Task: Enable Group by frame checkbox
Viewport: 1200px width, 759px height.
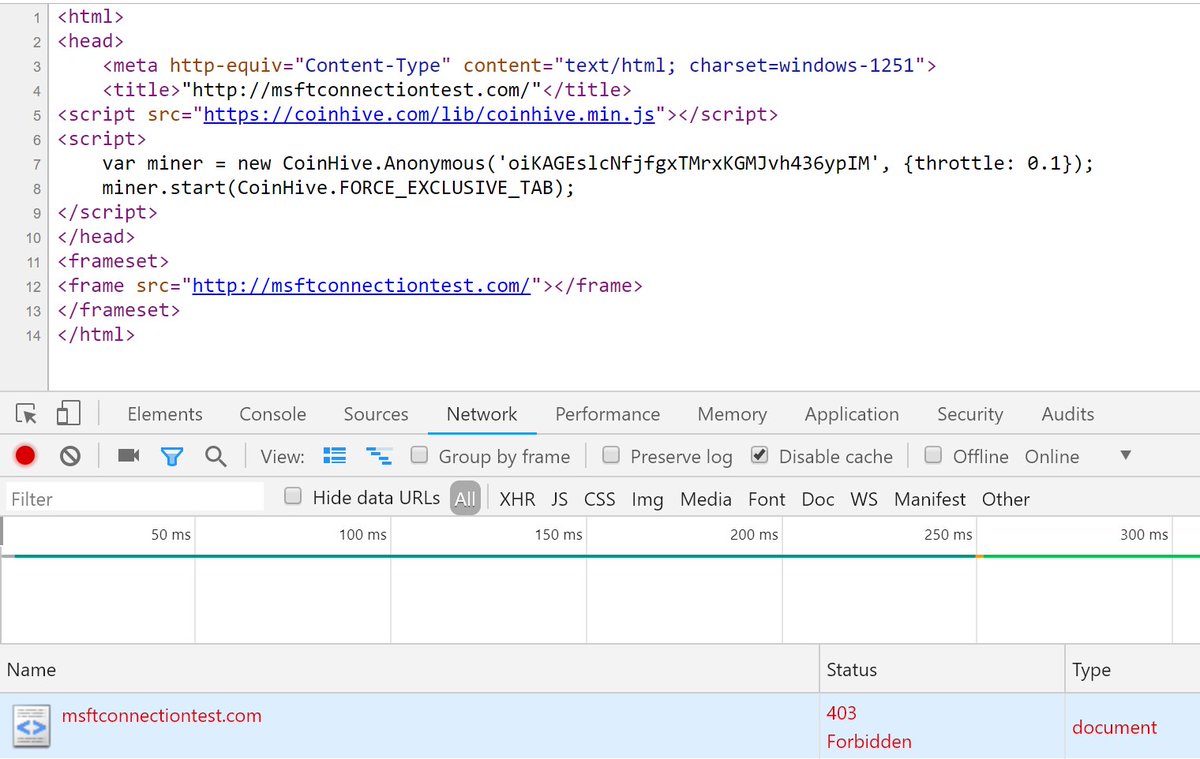Action: [420, 455]
